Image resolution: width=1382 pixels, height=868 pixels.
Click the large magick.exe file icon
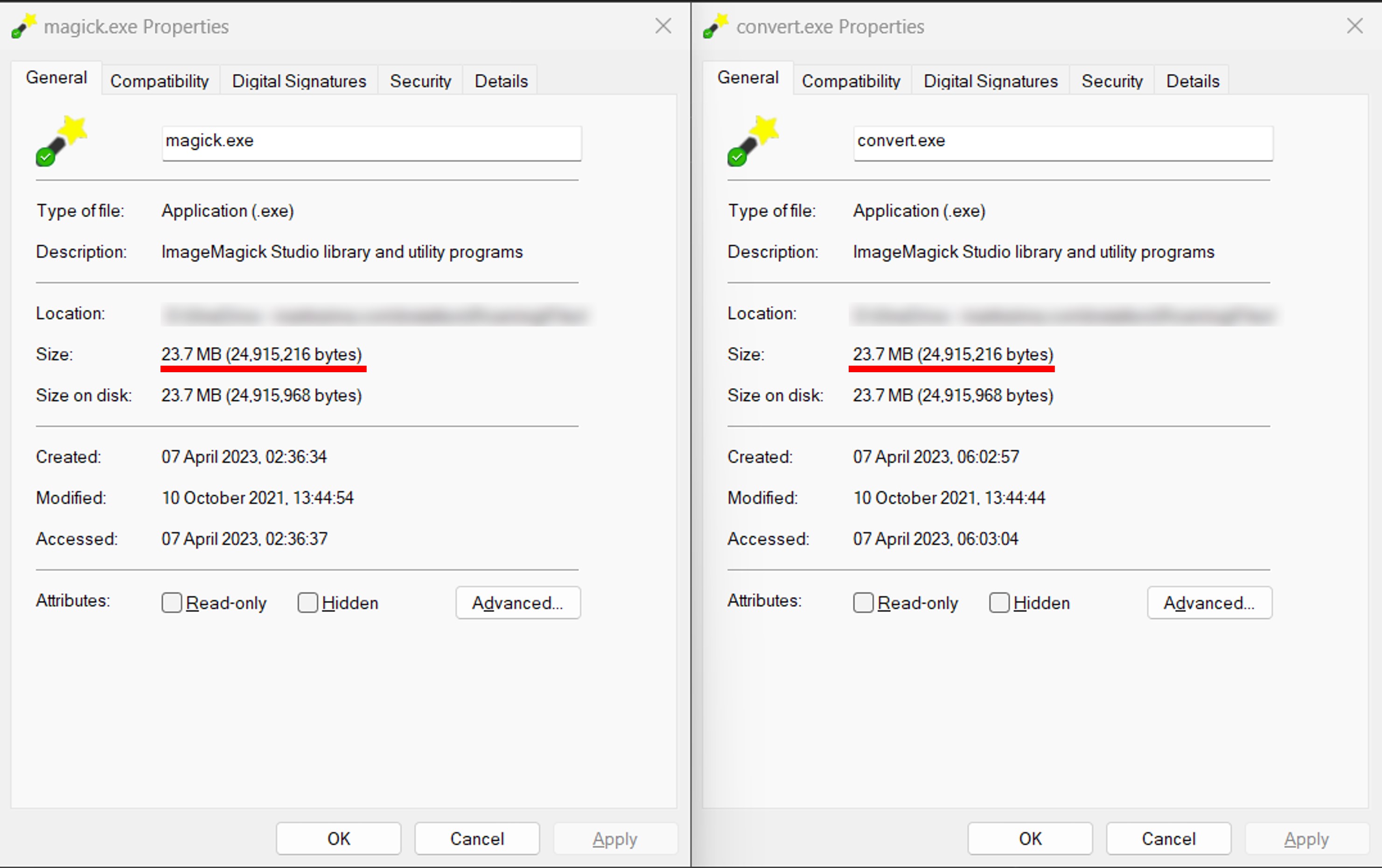(x=62, y=141)
